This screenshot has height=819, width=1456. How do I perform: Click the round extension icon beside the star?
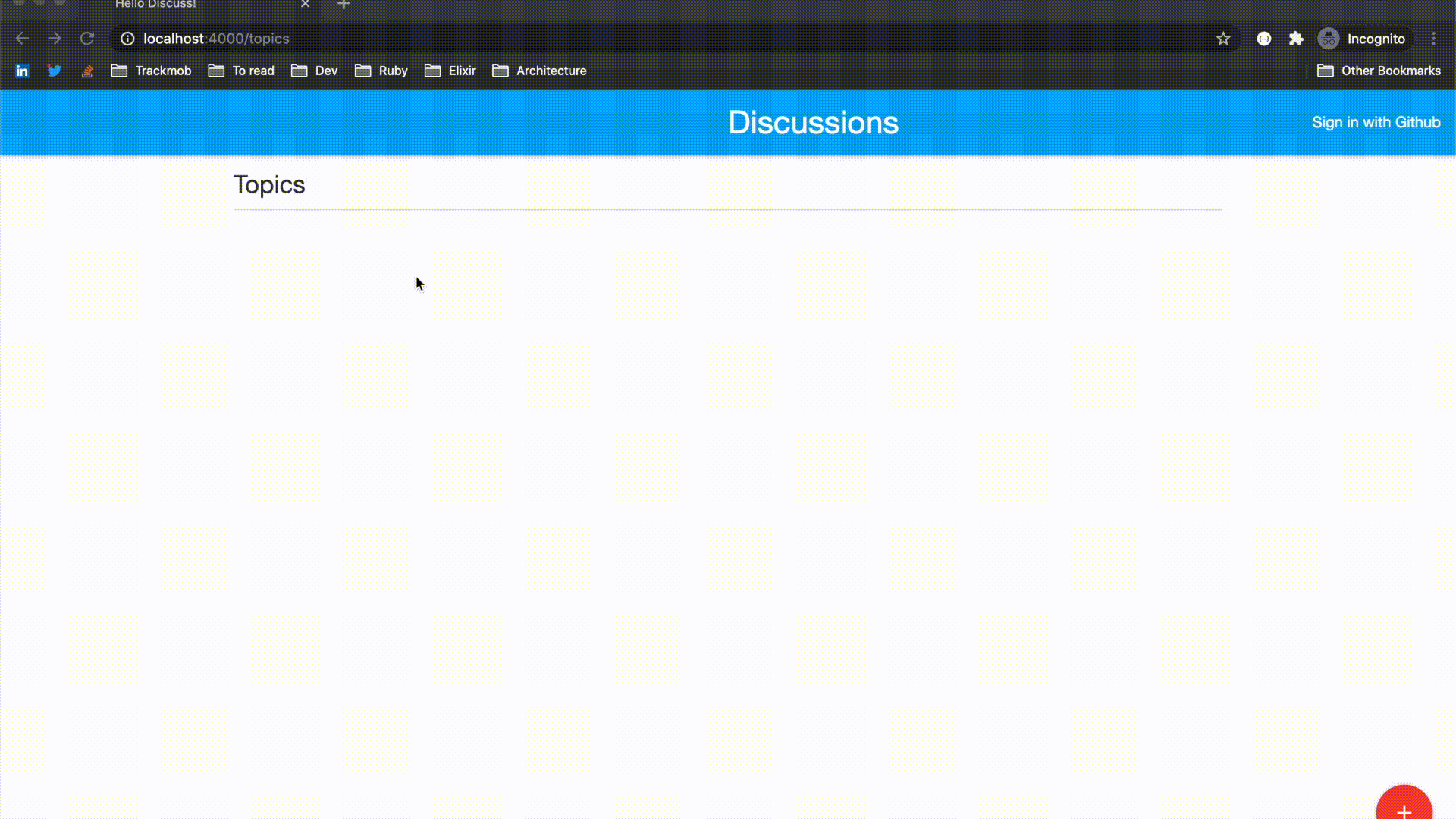1263,39
